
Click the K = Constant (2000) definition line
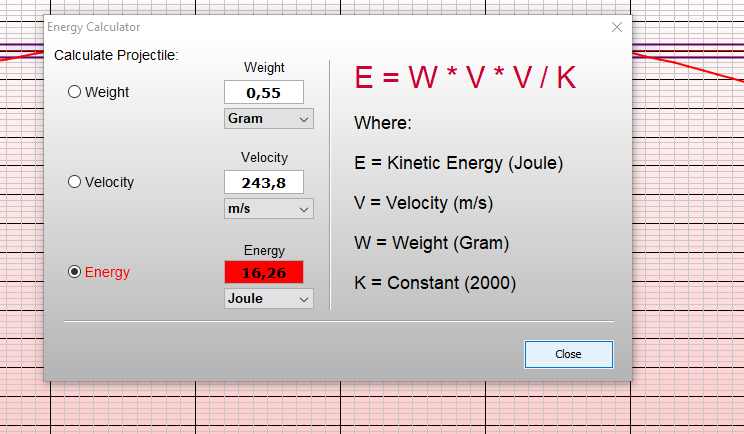[x=435, y=283]
